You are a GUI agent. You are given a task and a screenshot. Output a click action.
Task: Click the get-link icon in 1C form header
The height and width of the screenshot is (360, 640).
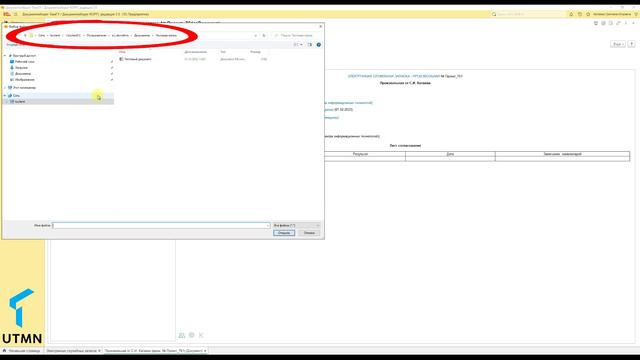(x=618, y=23)
